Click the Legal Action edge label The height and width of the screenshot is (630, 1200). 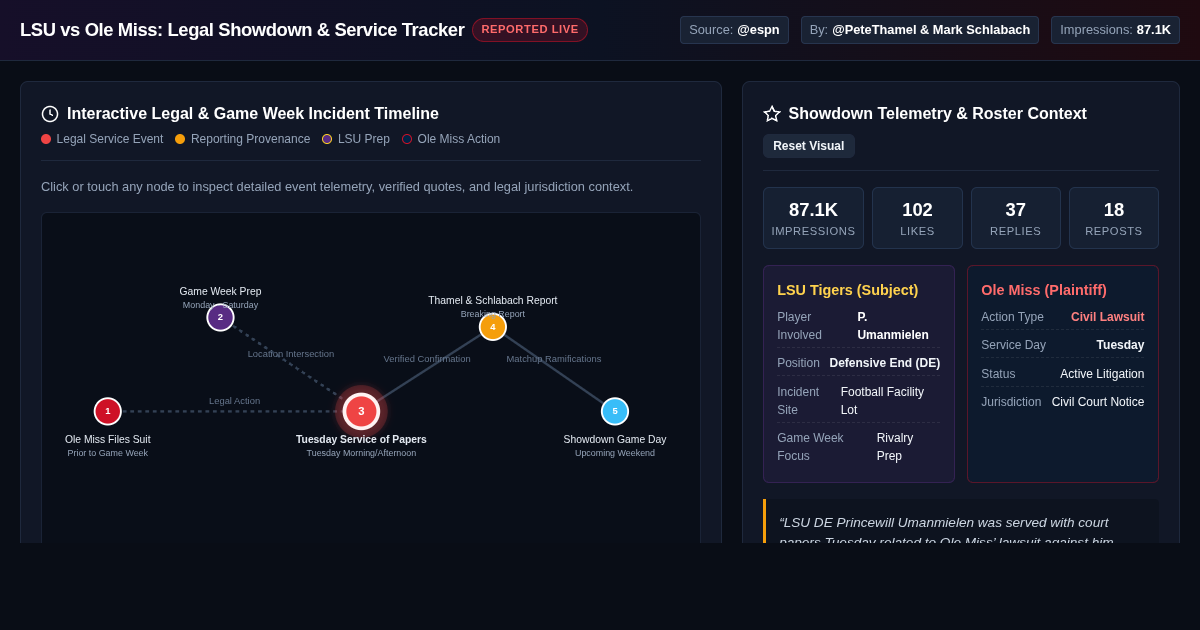pyautogui.click(x=234, y=401)
